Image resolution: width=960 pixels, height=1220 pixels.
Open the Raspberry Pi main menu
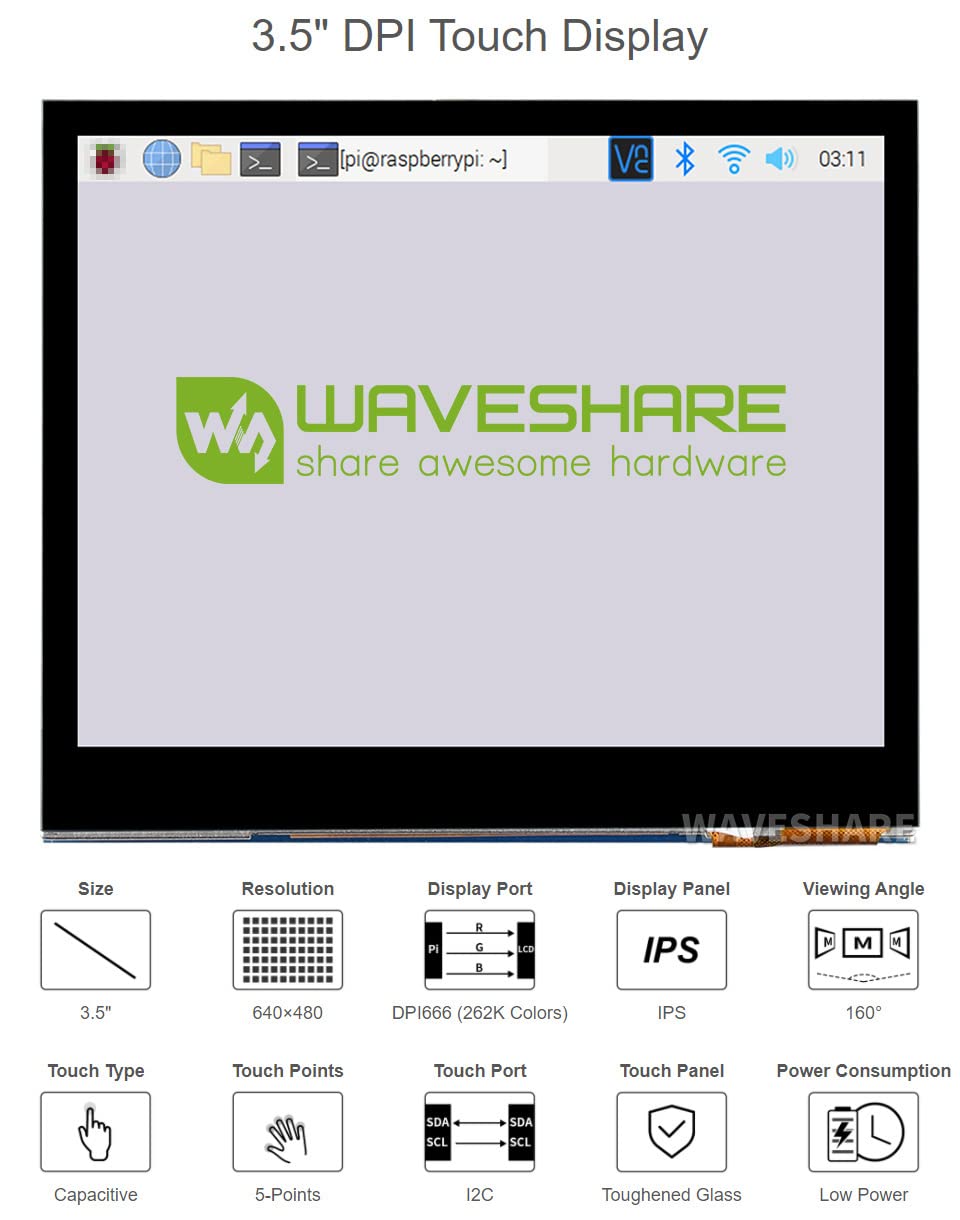point(107,159)
